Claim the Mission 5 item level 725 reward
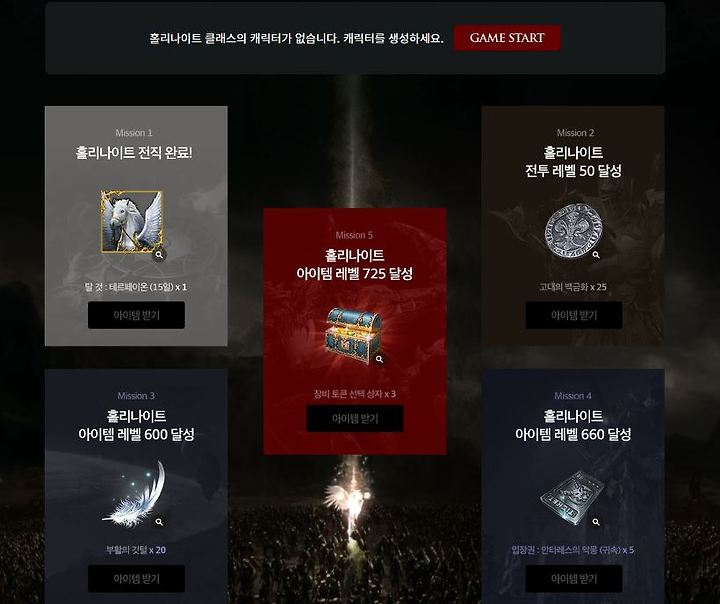This screenshot has height=604, width=720. tap(355, 418)
